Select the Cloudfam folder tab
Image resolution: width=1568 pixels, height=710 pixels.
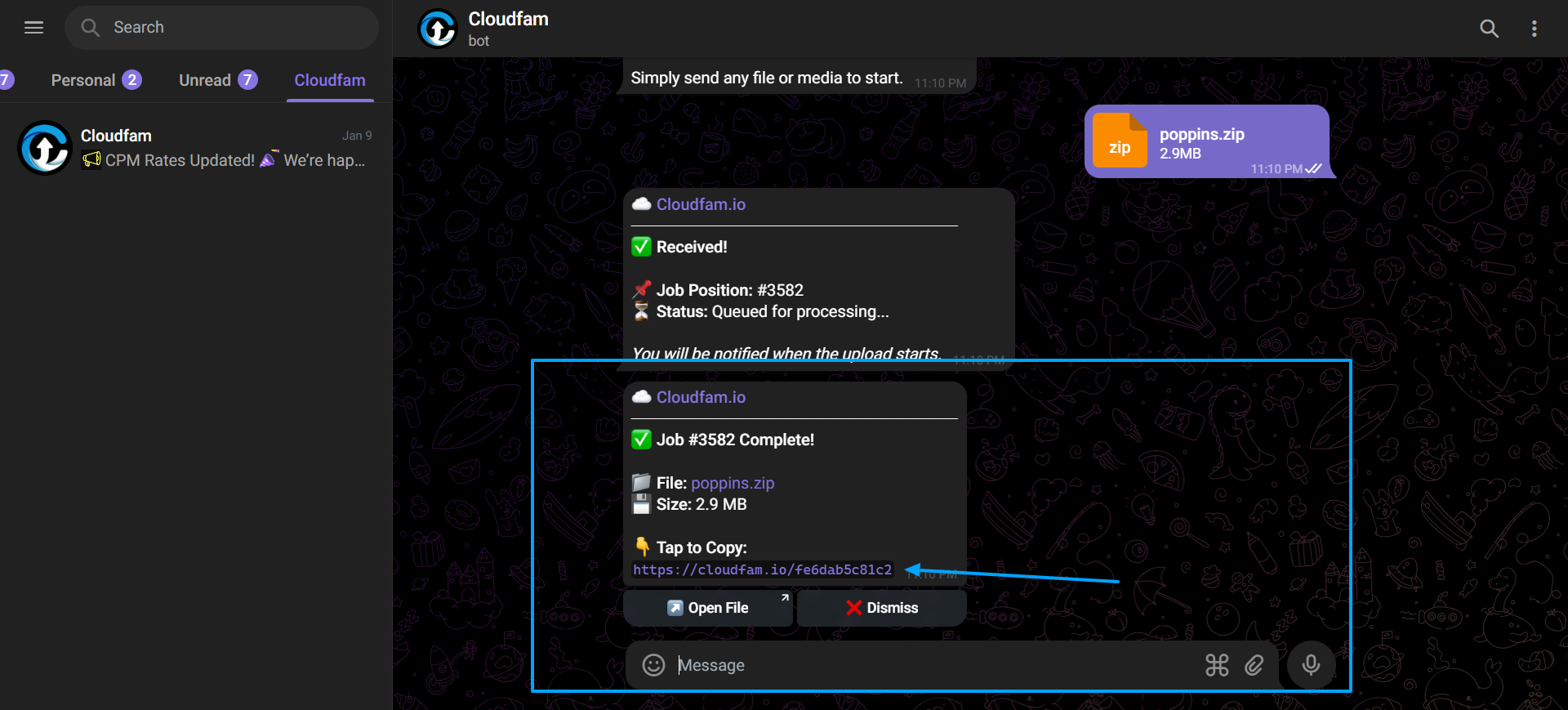330,80
